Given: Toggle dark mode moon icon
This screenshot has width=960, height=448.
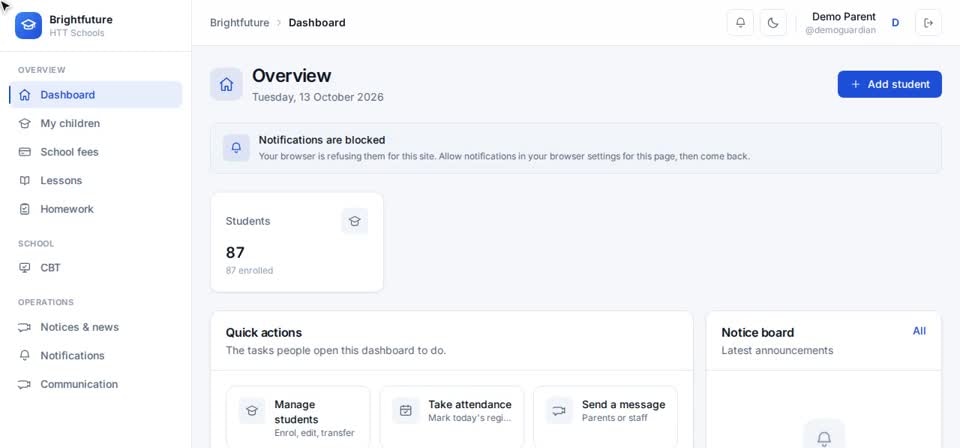Looking at the screenshot, I should coord(773,23).
